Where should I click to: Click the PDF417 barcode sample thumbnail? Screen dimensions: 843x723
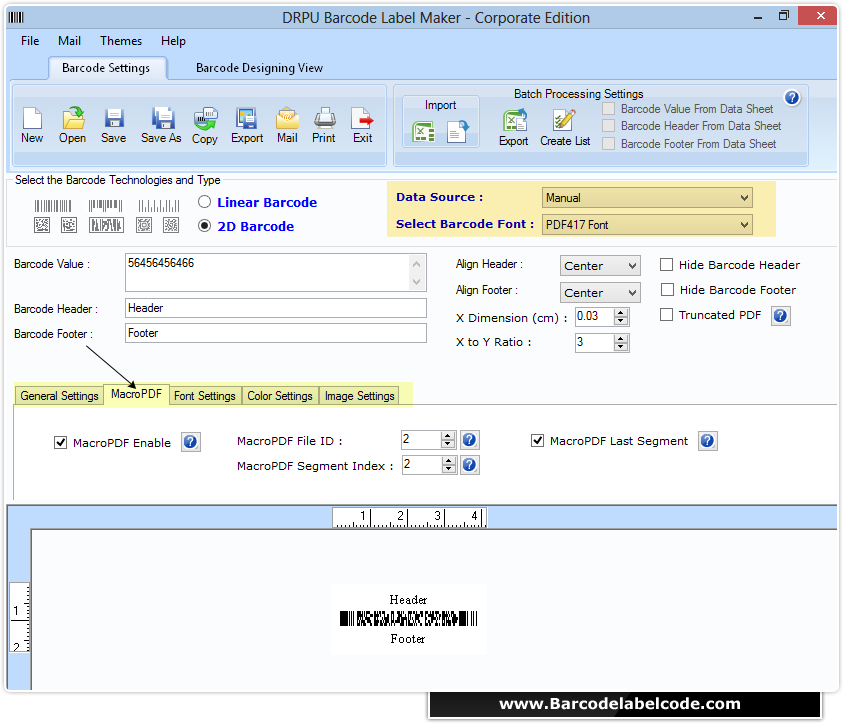click(106, 225)
